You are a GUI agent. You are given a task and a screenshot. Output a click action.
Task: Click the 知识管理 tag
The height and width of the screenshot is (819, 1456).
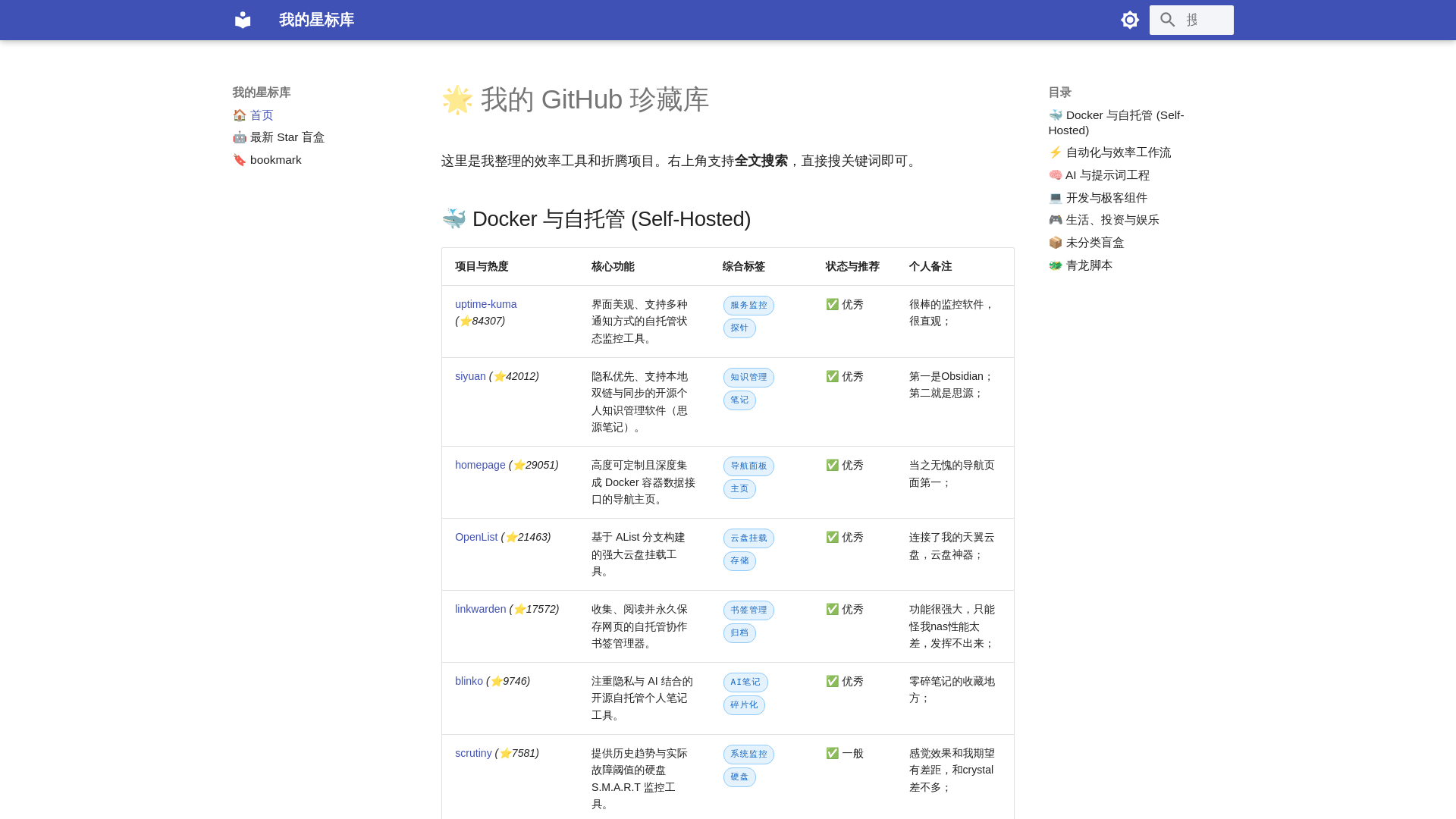(748, 378)
